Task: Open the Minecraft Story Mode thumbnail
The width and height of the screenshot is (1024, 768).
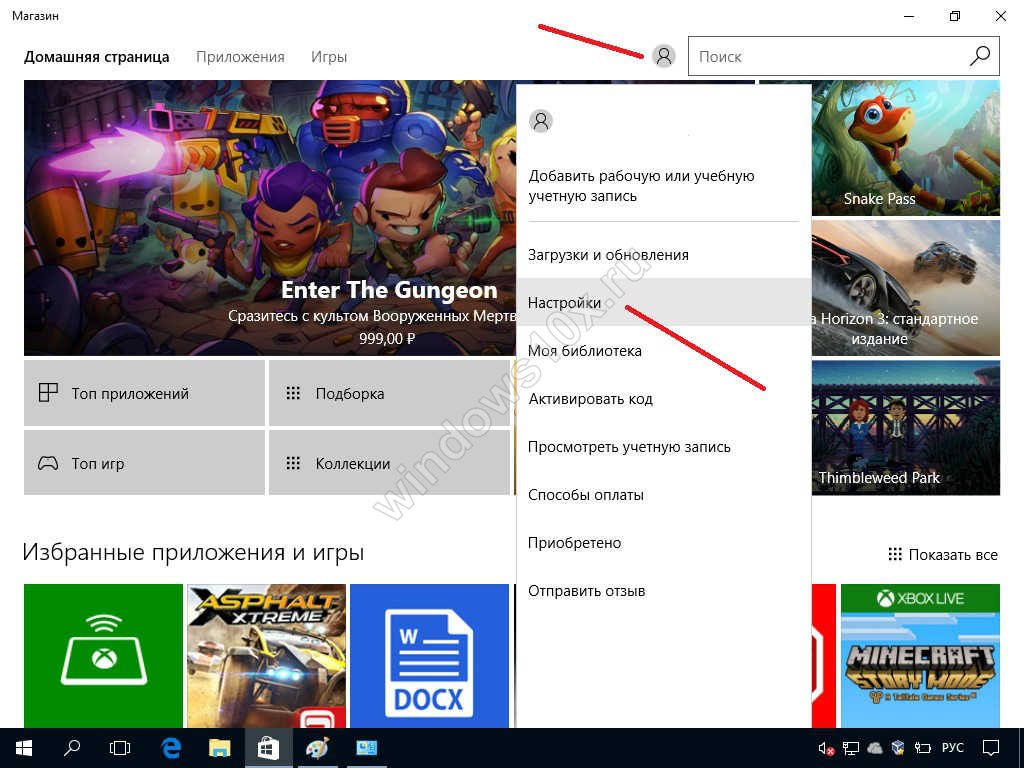Action: point(920,655)
